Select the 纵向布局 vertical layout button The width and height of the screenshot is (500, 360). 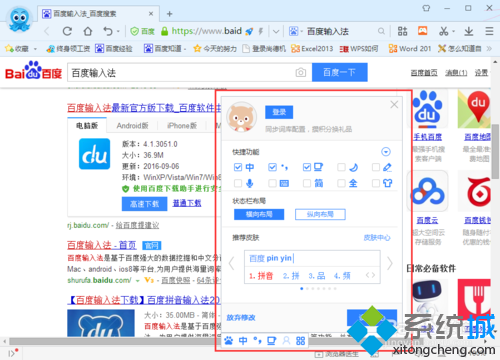320,214
